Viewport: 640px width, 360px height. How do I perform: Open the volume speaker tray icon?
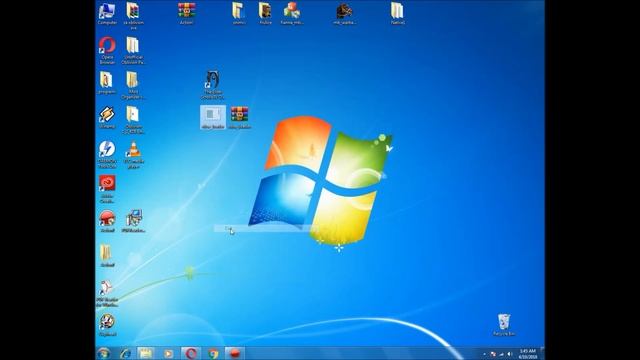pyautogui.click(x=509, y=354)
